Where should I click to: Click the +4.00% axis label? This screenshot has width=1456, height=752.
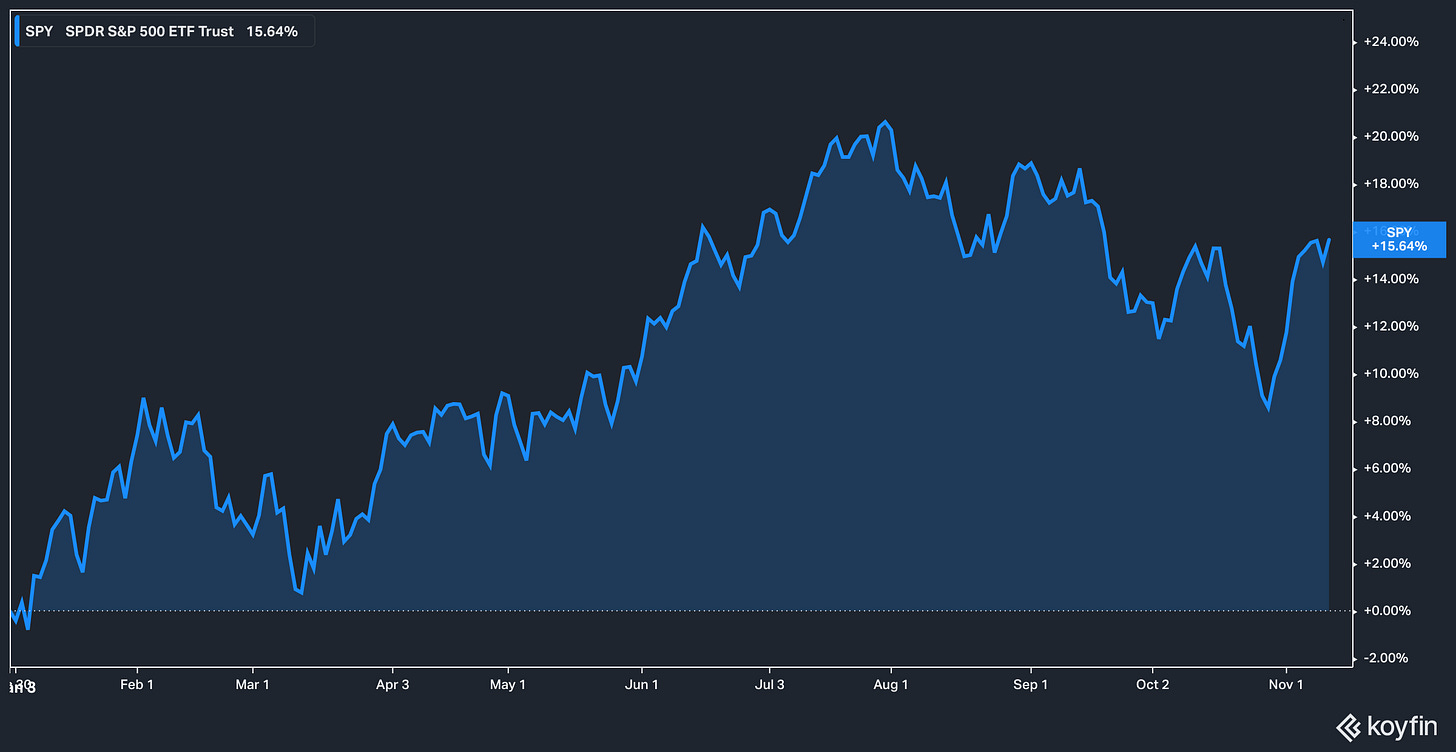click(1388, 517)
